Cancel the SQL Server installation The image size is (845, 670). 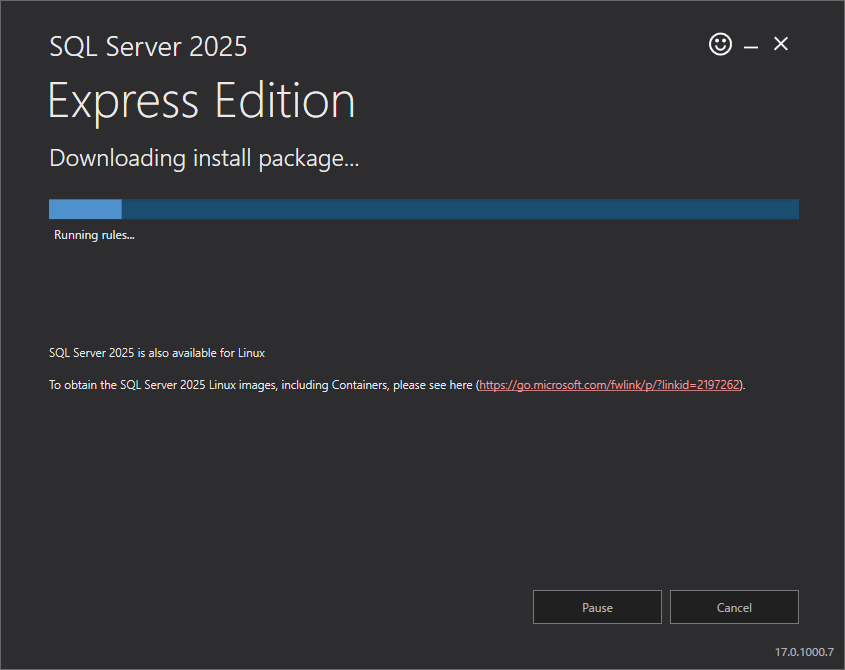point(734,607)
